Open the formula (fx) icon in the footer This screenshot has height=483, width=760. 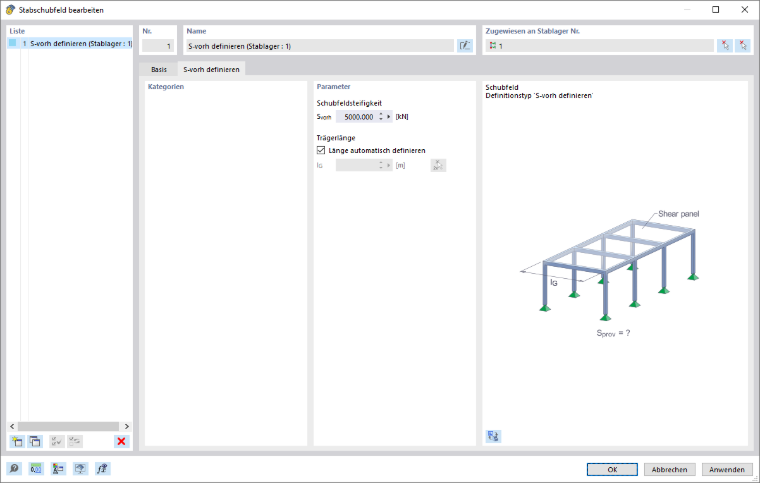pos(103,468)
